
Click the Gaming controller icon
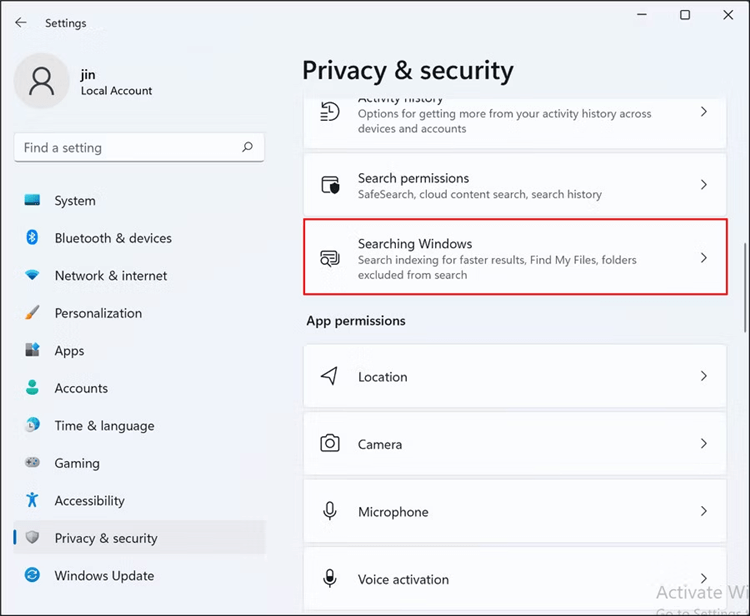click(32, 462)
